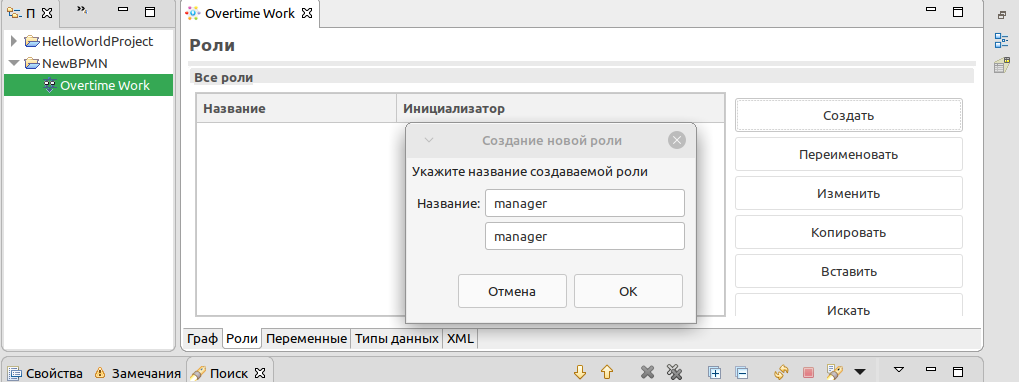
Task: Click Отмена in the role dialog
Action: pyautogui.click(x=512, y=291)
